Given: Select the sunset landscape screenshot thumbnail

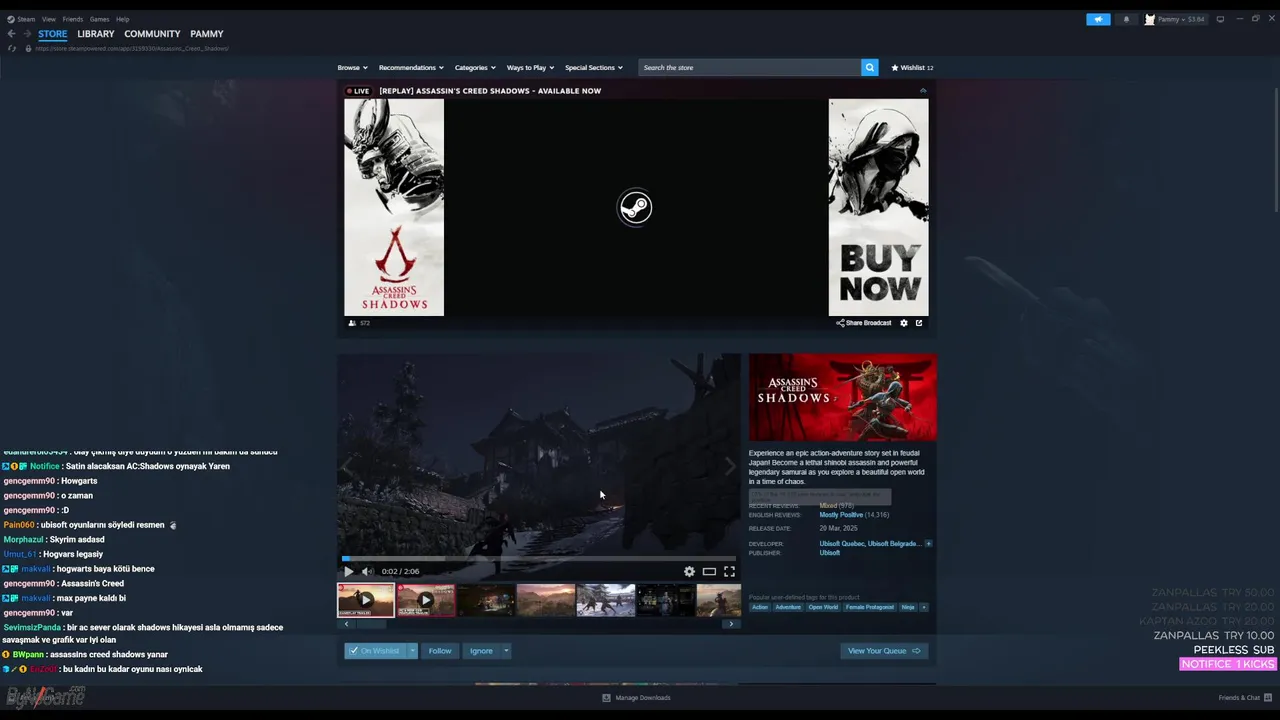Looking at the screenshot, I should coord(546,600).
